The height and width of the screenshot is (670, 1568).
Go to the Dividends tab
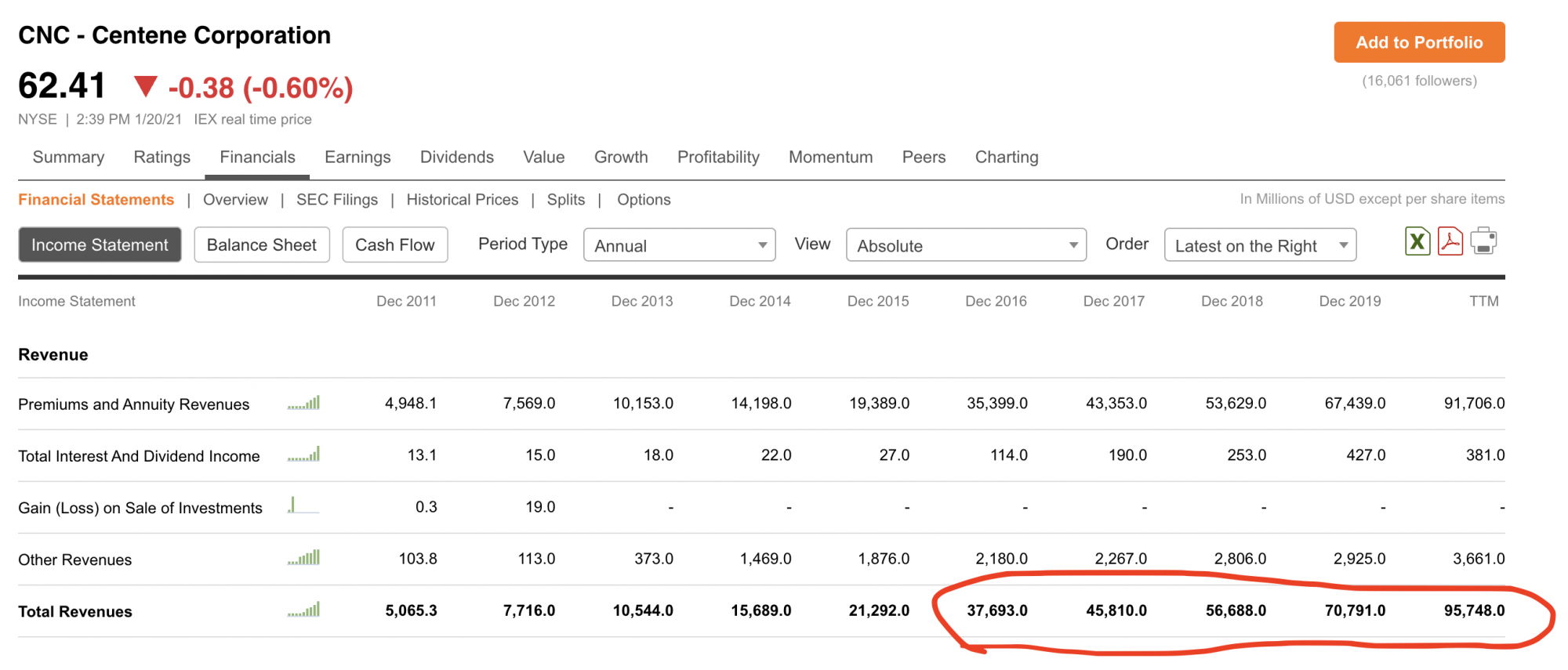click(457, 158)
